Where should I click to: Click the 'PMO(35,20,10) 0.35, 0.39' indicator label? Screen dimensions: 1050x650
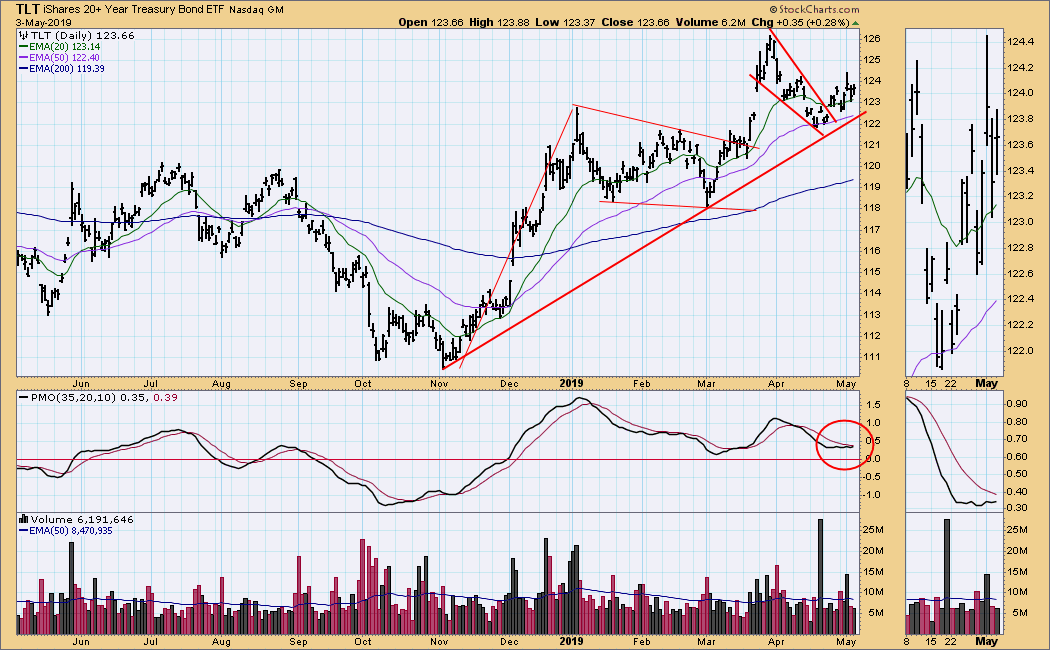click(x=104, y=397)
